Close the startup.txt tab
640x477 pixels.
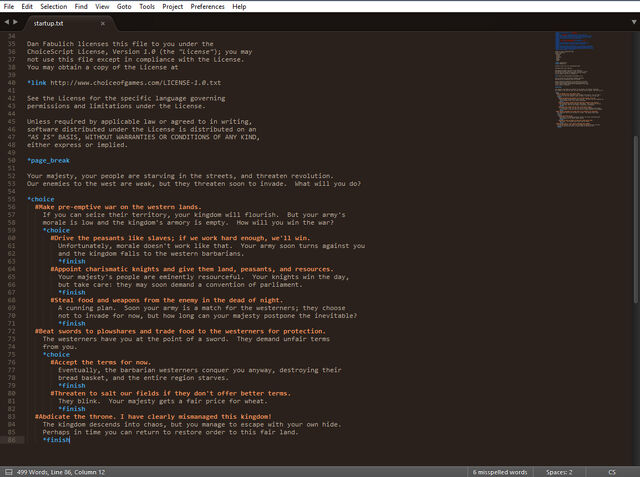(103, 24)
